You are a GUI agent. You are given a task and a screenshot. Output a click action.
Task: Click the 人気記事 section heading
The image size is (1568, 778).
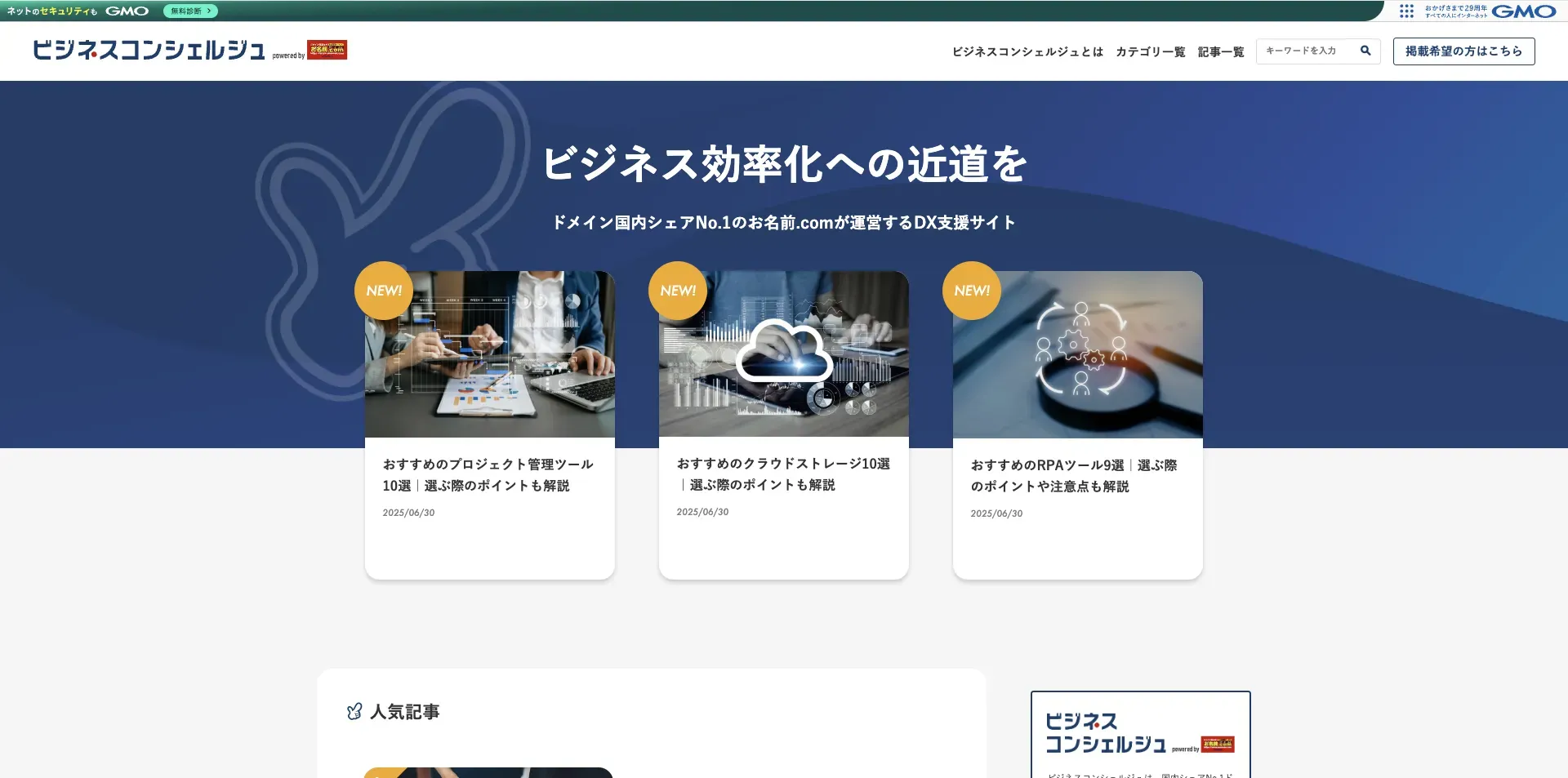[405, 712]
